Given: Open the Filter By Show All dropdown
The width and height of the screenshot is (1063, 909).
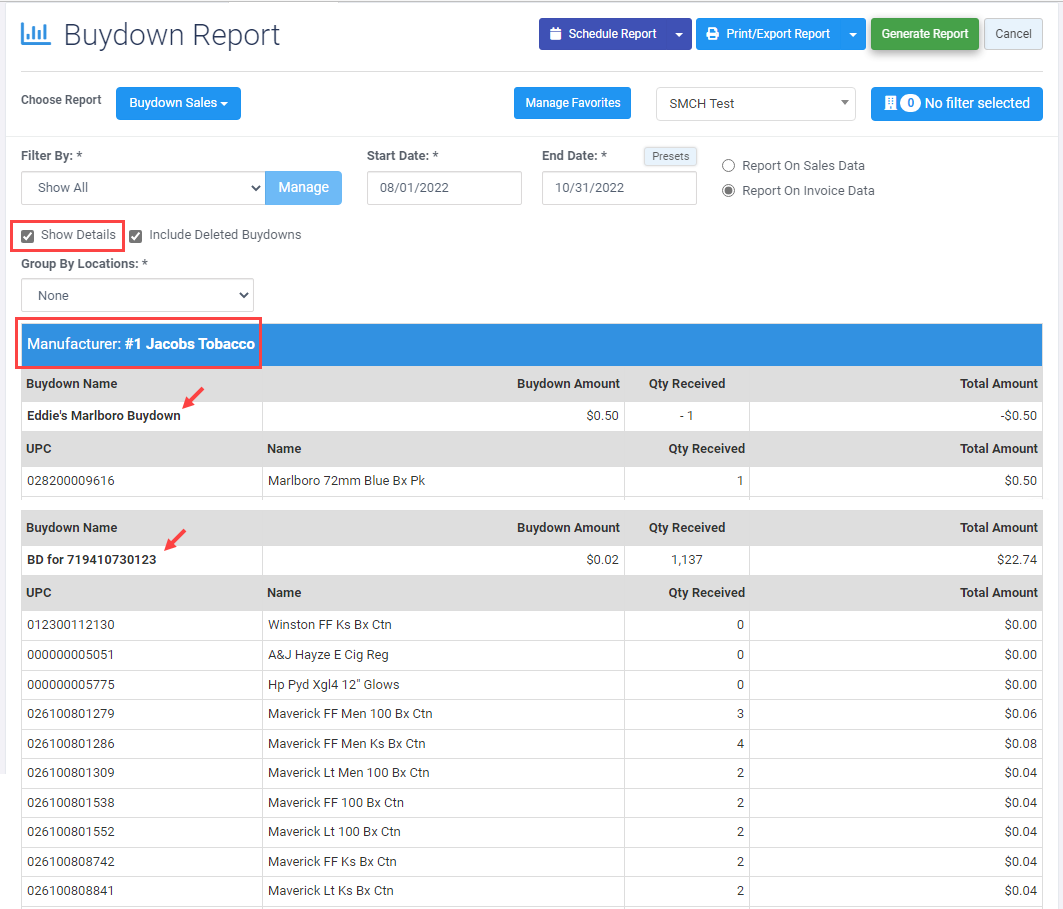Looking at the screenshot, I should [143, 188].
